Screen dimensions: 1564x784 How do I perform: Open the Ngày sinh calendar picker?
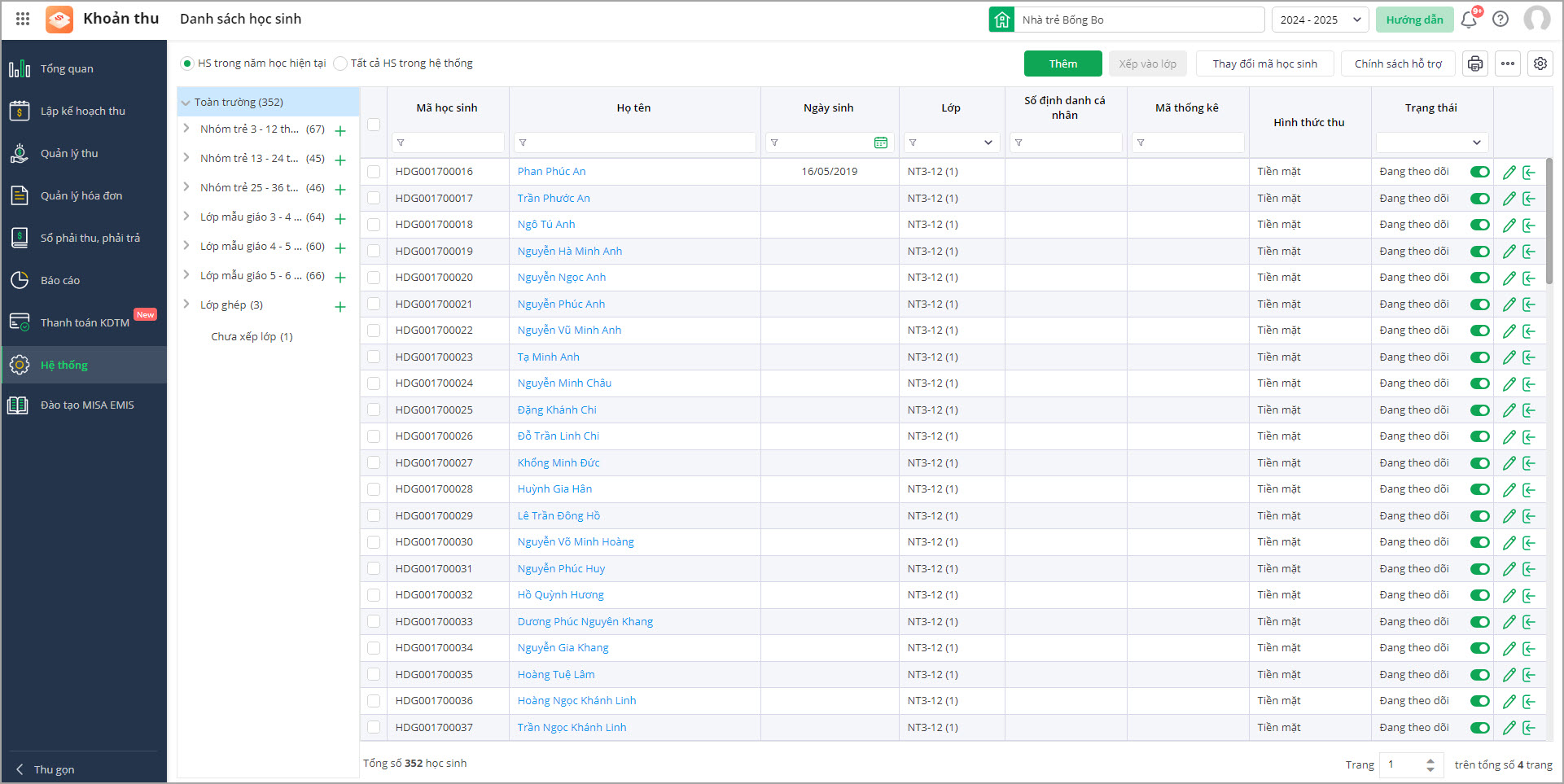[x=881, y=142]
